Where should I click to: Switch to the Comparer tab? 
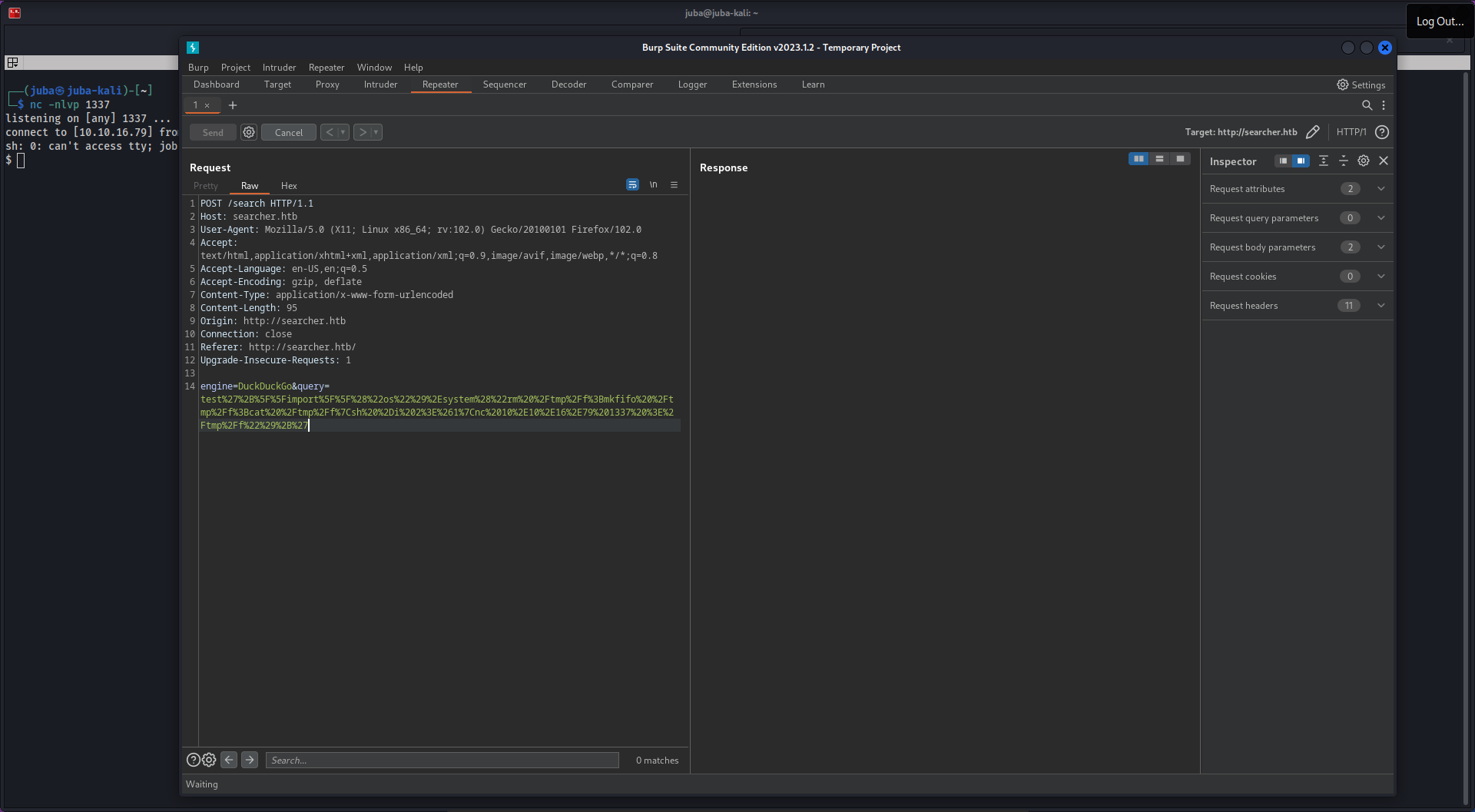(632, 85)
